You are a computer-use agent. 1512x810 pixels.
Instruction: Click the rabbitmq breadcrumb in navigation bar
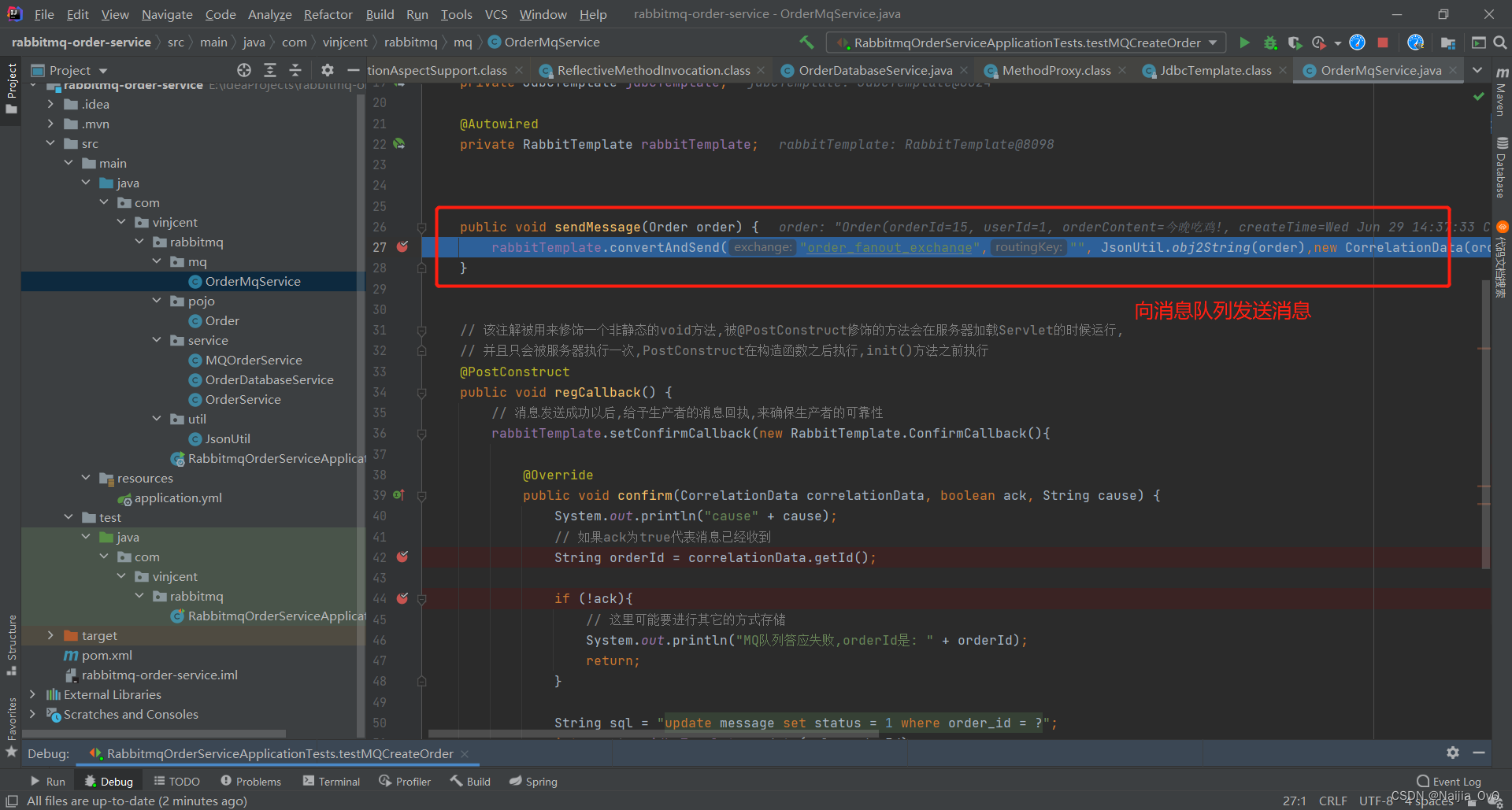click(410, 42)
